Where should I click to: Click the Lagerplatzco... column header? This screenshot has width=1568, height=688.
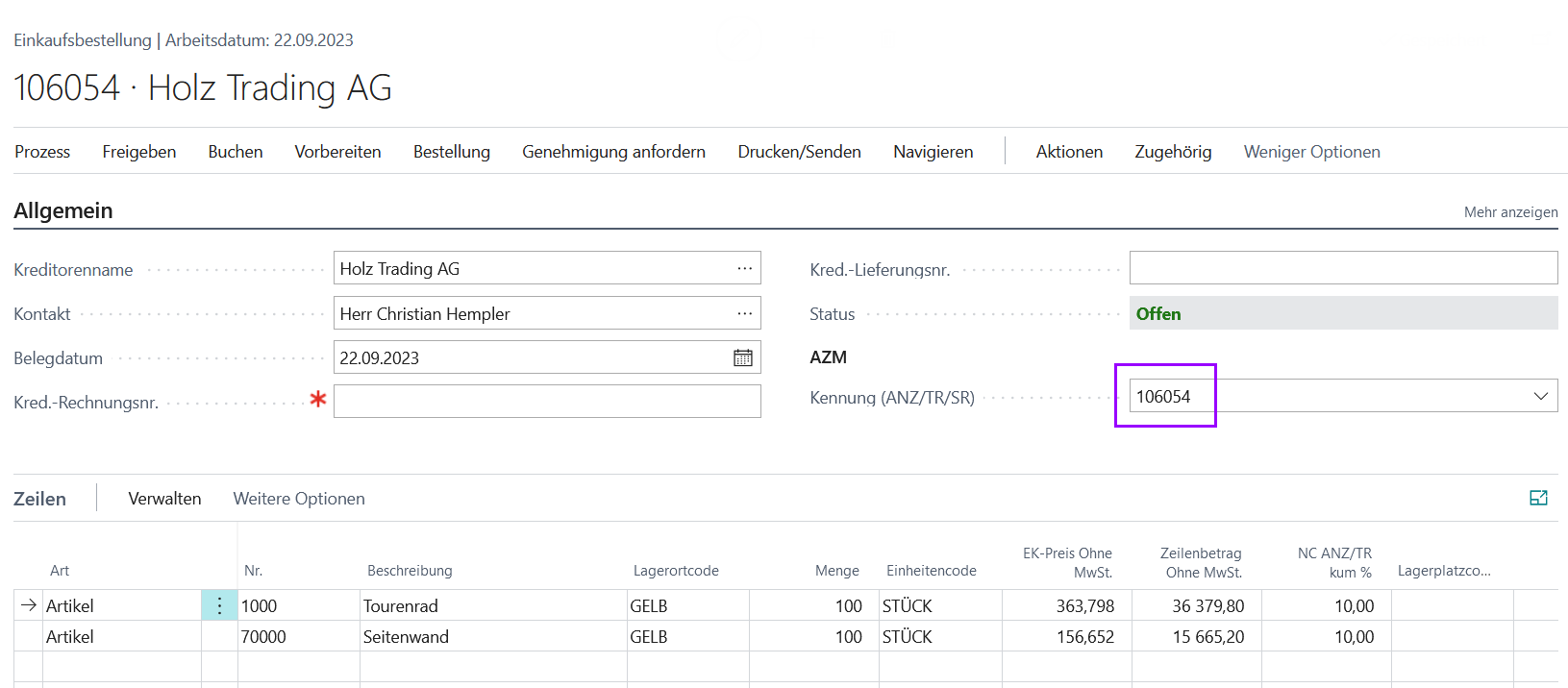(1444, 571)
